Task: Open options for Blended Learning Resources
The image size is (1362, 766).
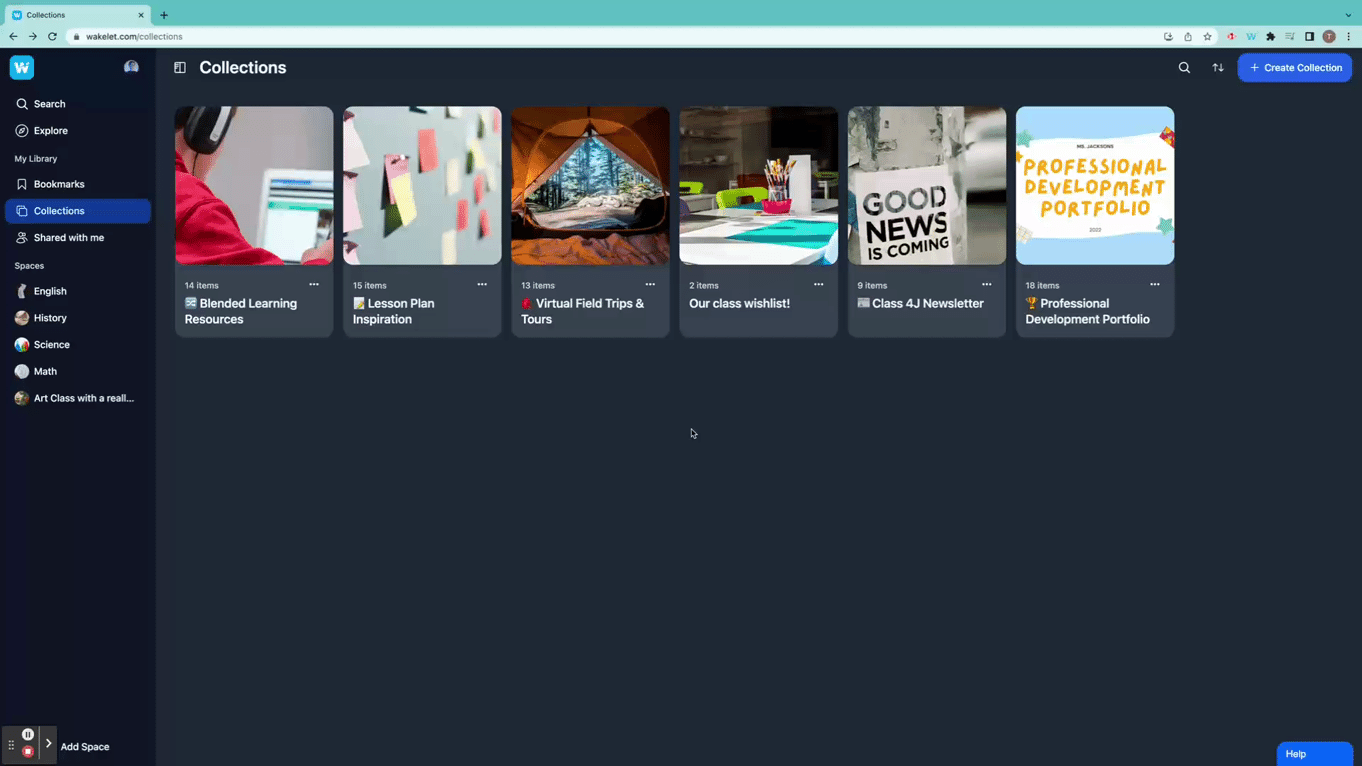Action: 314,285
